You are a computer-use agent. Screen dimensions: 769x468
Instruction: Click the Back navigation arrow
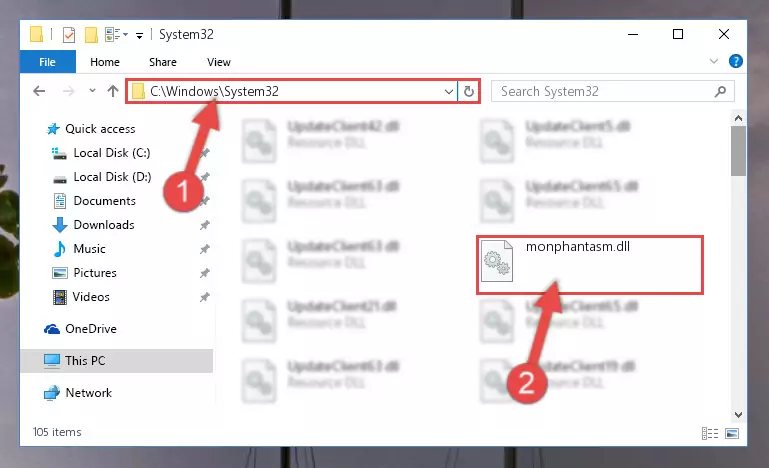(39, 91)
